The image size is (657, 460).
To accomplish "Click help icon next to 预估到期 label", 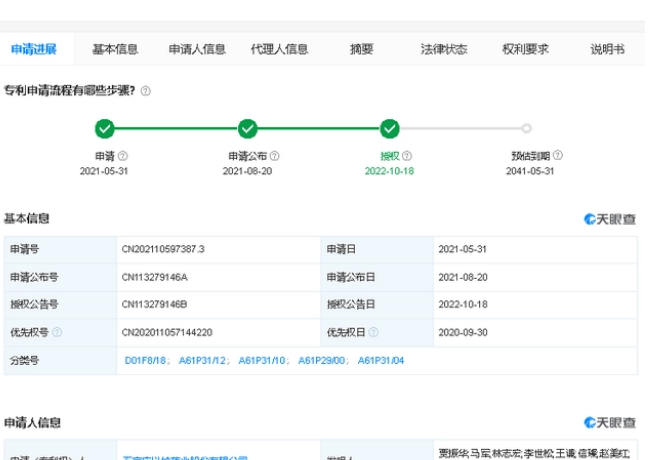I will [557, 156].
